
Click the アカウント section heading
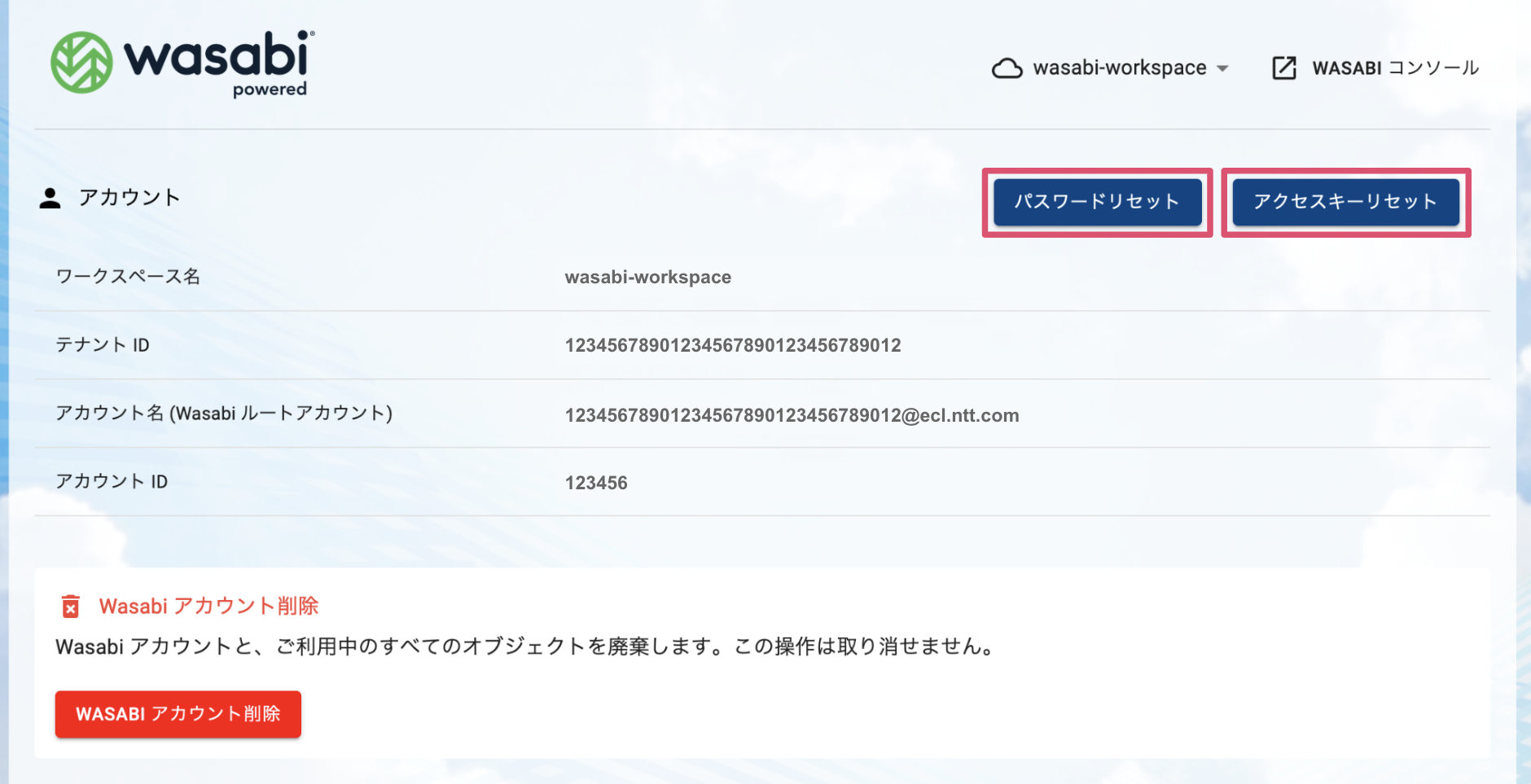point(129,198)
